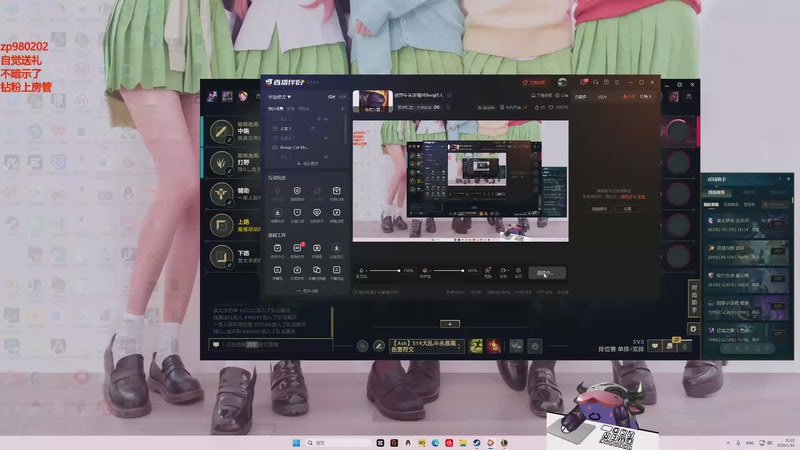Open the profile avatar in 直播伴侣 title bar
Screen dimensions: 800x450
point(562,82)
